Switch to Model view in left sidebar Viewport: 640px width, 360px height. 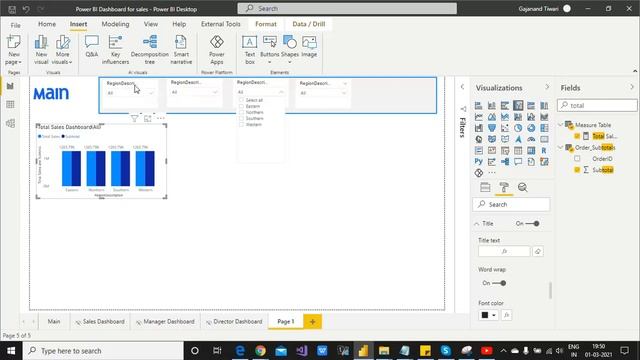11,123
